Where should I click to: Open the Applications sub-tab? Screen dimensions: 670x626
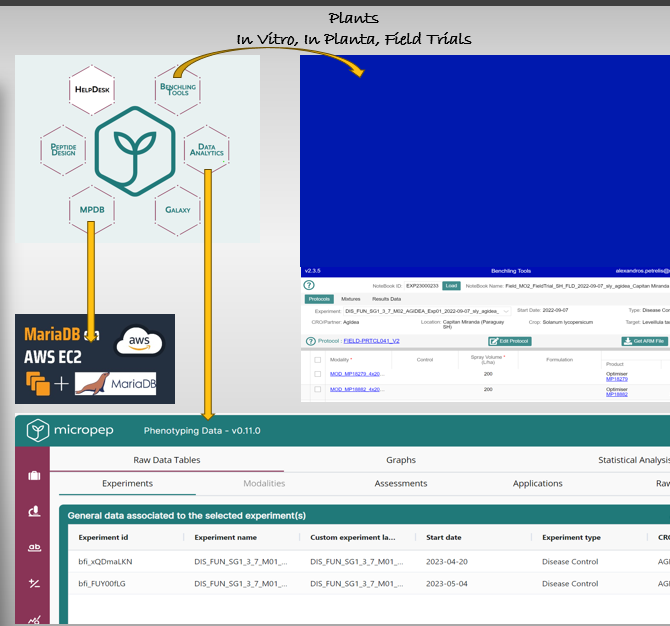pos(538,483)
